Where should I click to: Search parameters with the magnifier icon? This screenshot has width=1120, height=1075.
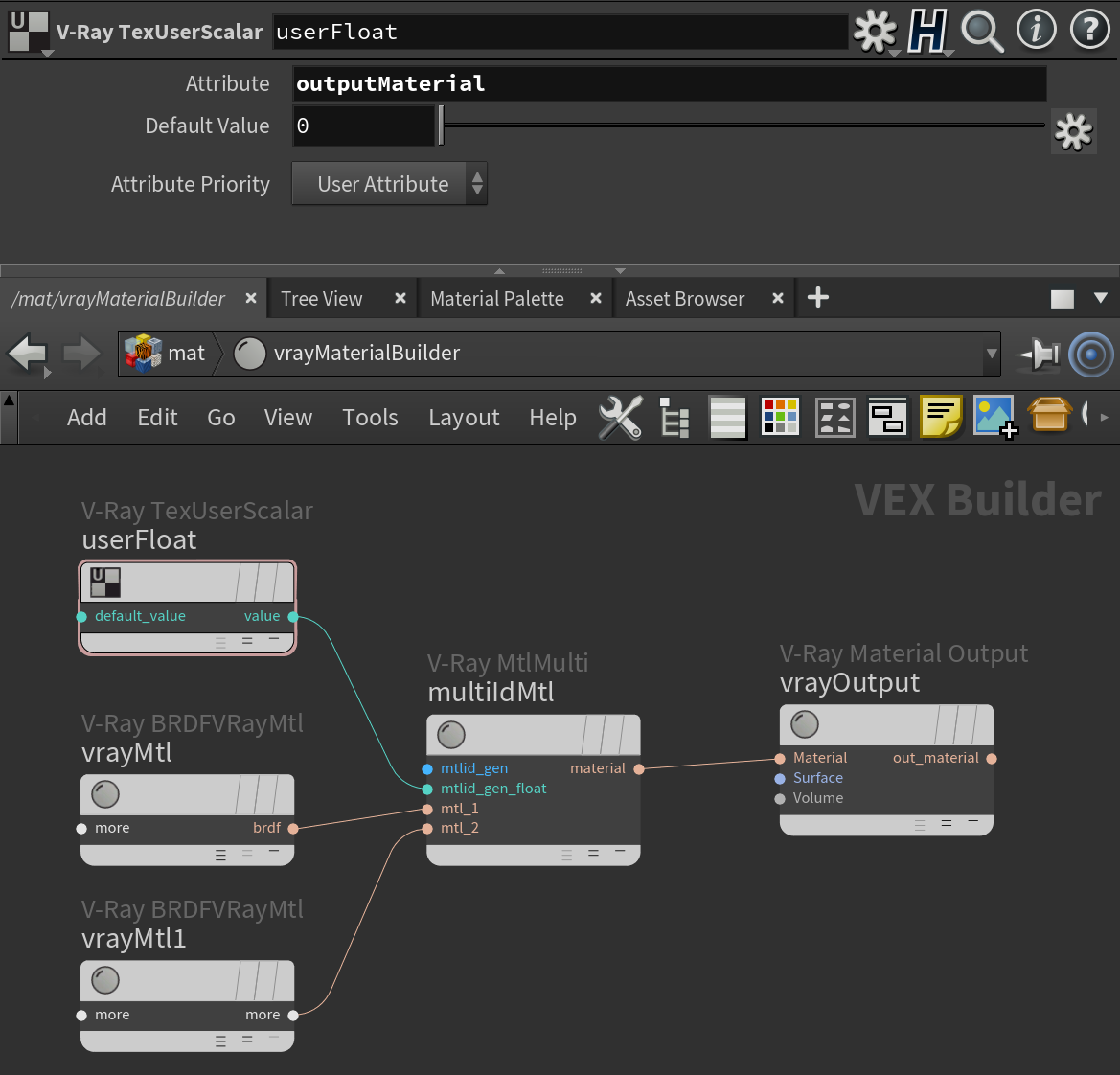coord(982,32)
